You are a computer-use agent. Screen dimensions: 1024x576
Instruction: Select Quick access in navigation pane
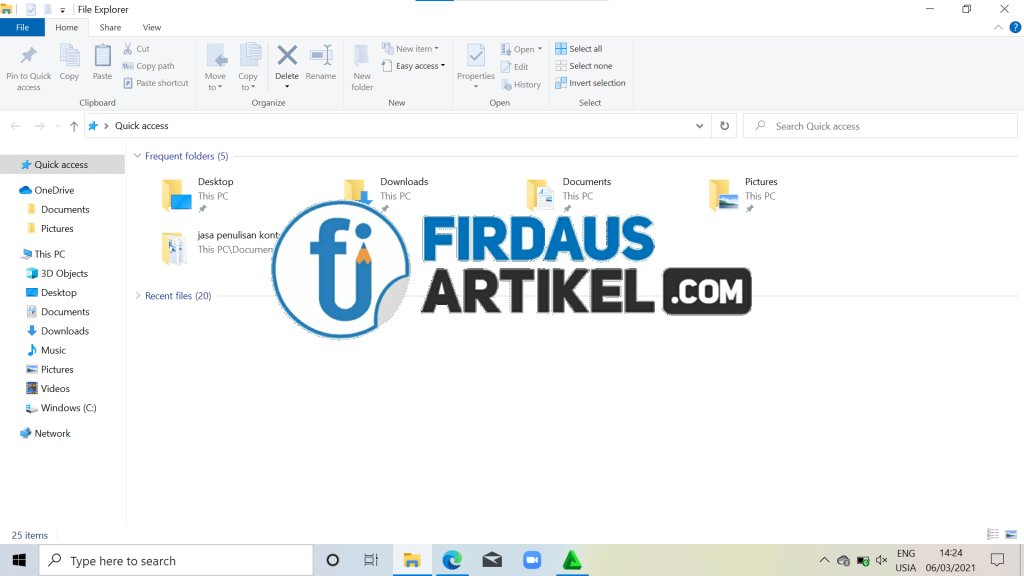point(61,165)
